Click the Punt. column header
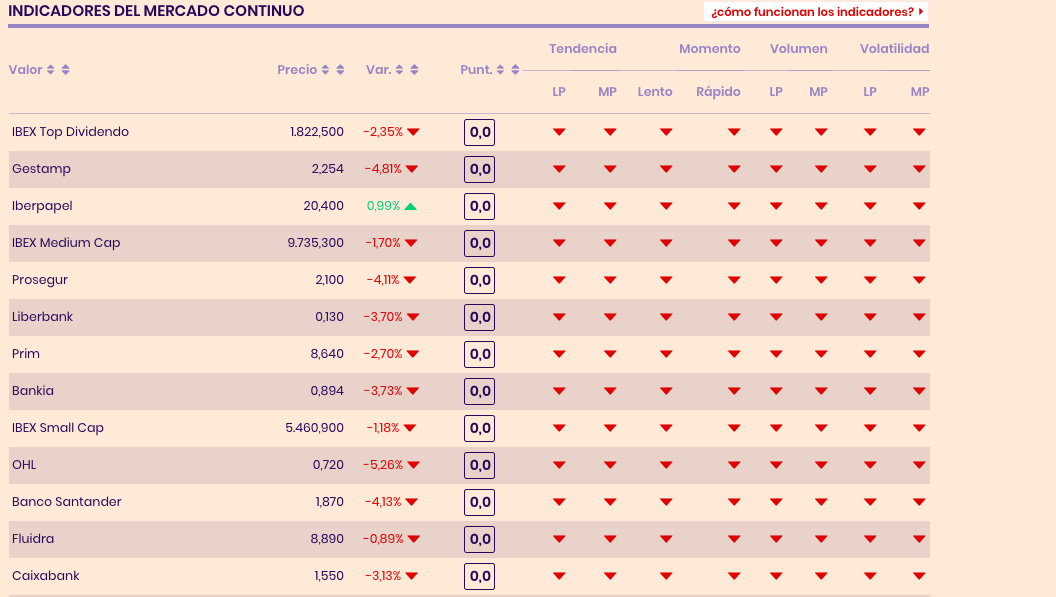Screen dimensions: 1056x597 click(476, 69)
